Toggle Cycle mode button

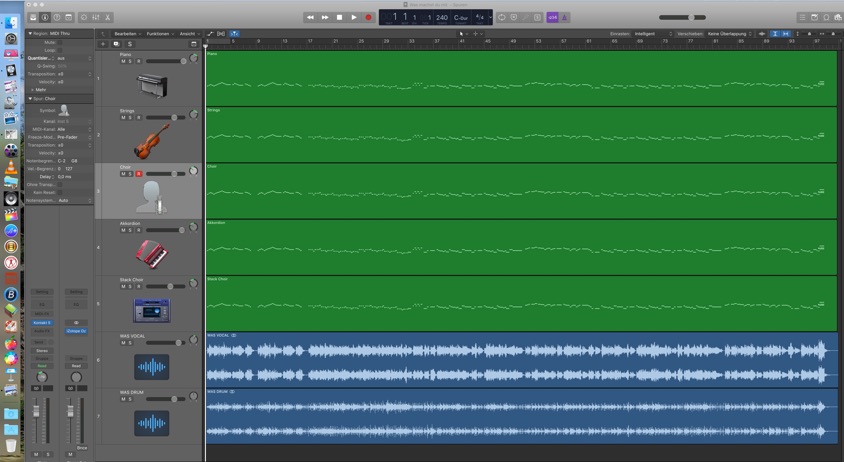coord(502,17)
